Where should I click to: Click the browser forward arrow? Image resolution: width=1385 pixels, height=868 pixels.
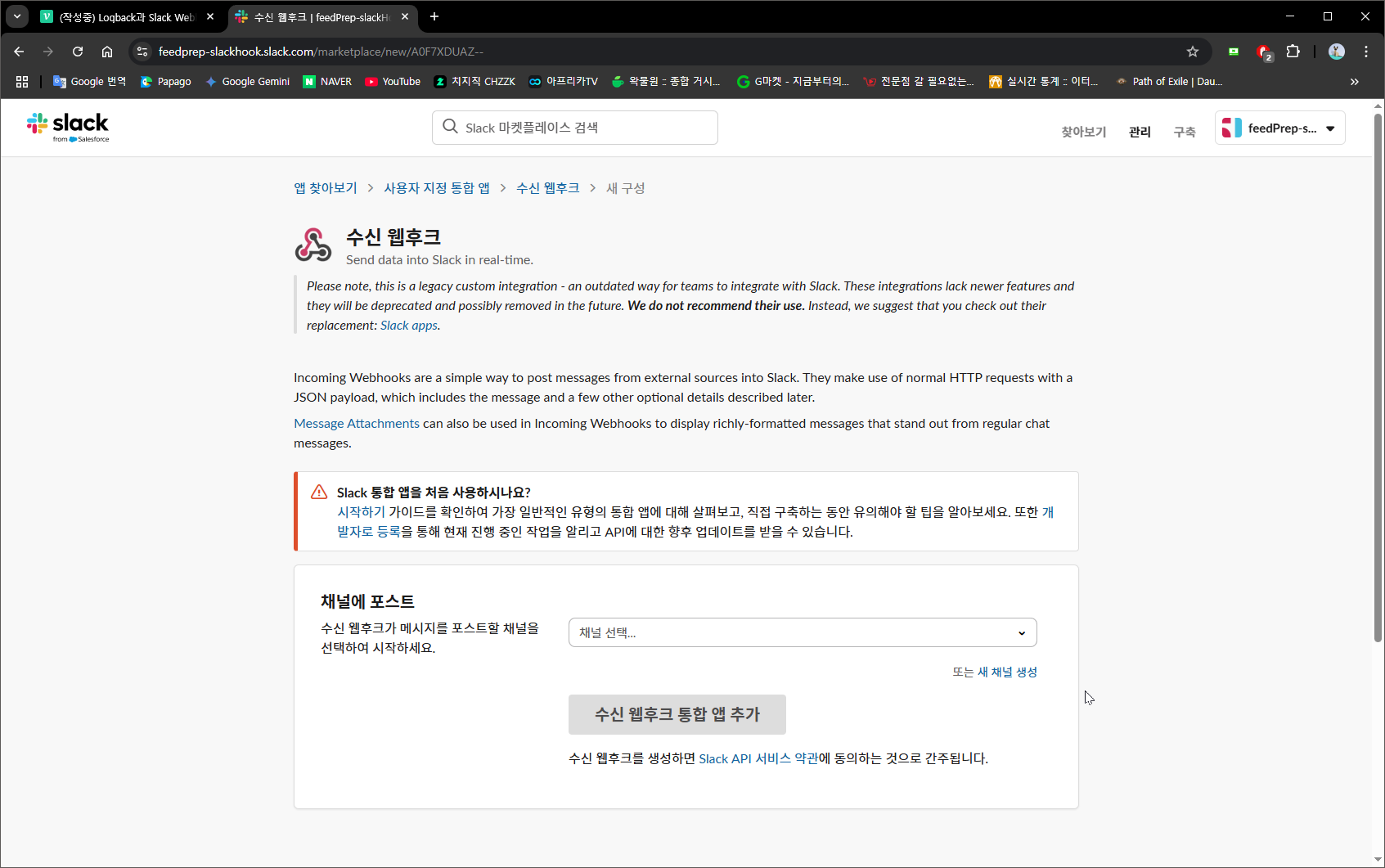[48, 52]
